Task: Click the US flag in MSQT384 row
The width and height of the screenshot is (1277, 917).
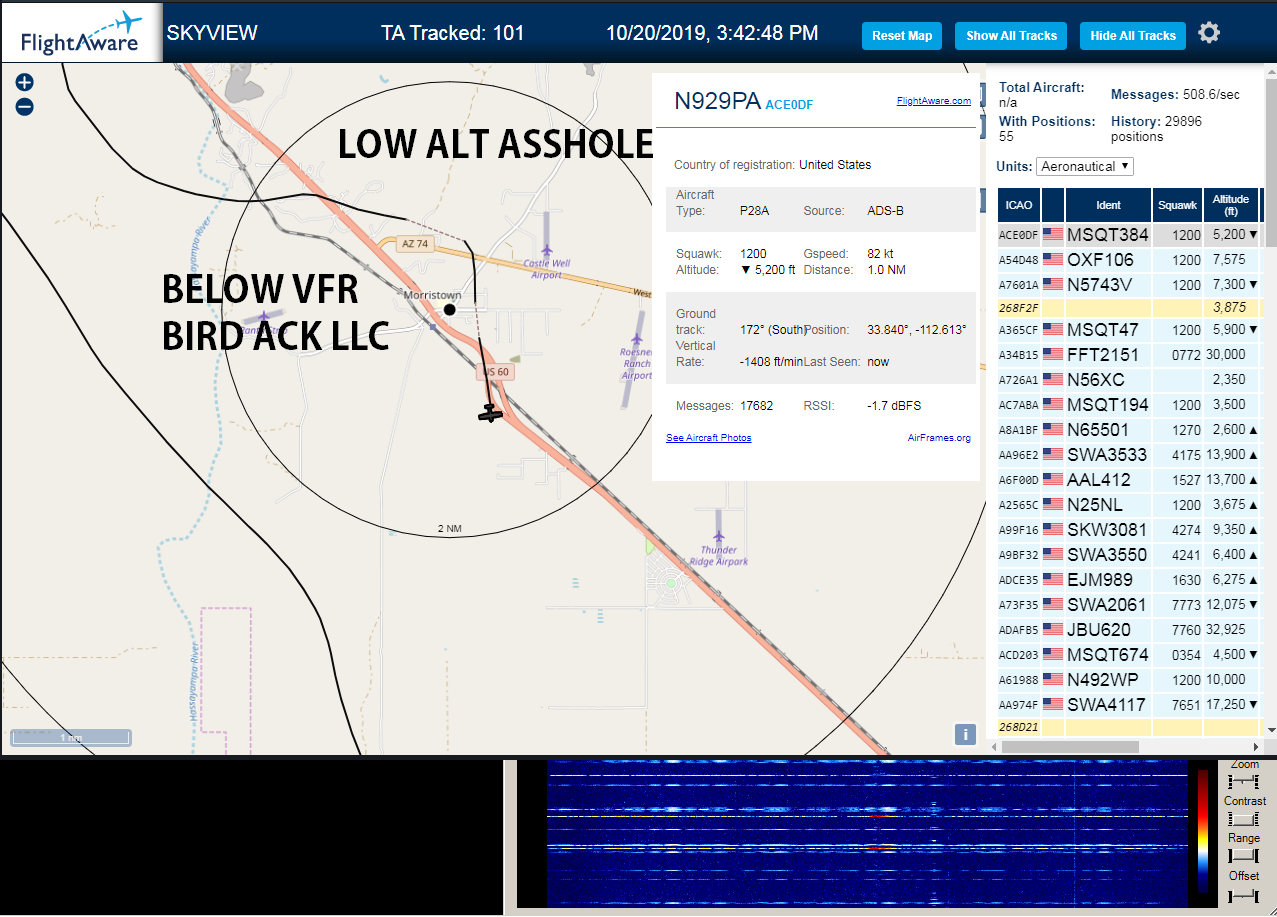Action: coord(1053,235)
